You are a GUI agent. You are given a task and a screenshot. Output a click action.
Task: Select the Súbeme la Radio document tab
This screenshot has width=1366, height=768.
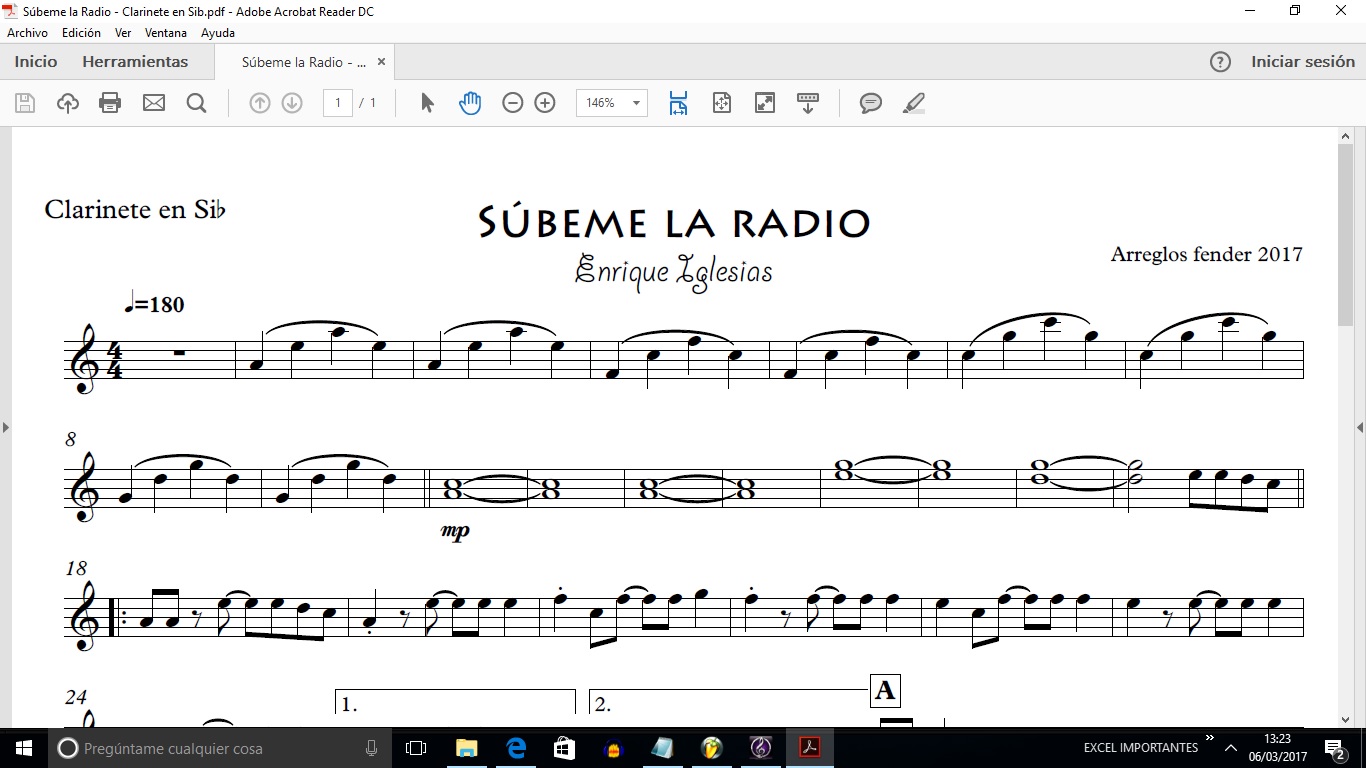[x=304, y=62]
